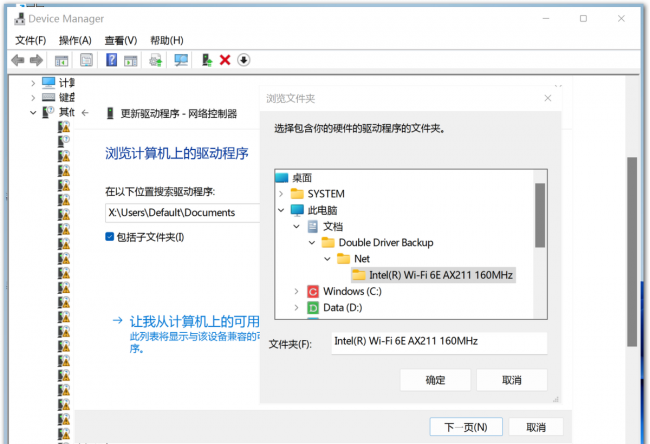The image size is (650, 444).
Task: Select the Net folder label
Action: (362, 259)
